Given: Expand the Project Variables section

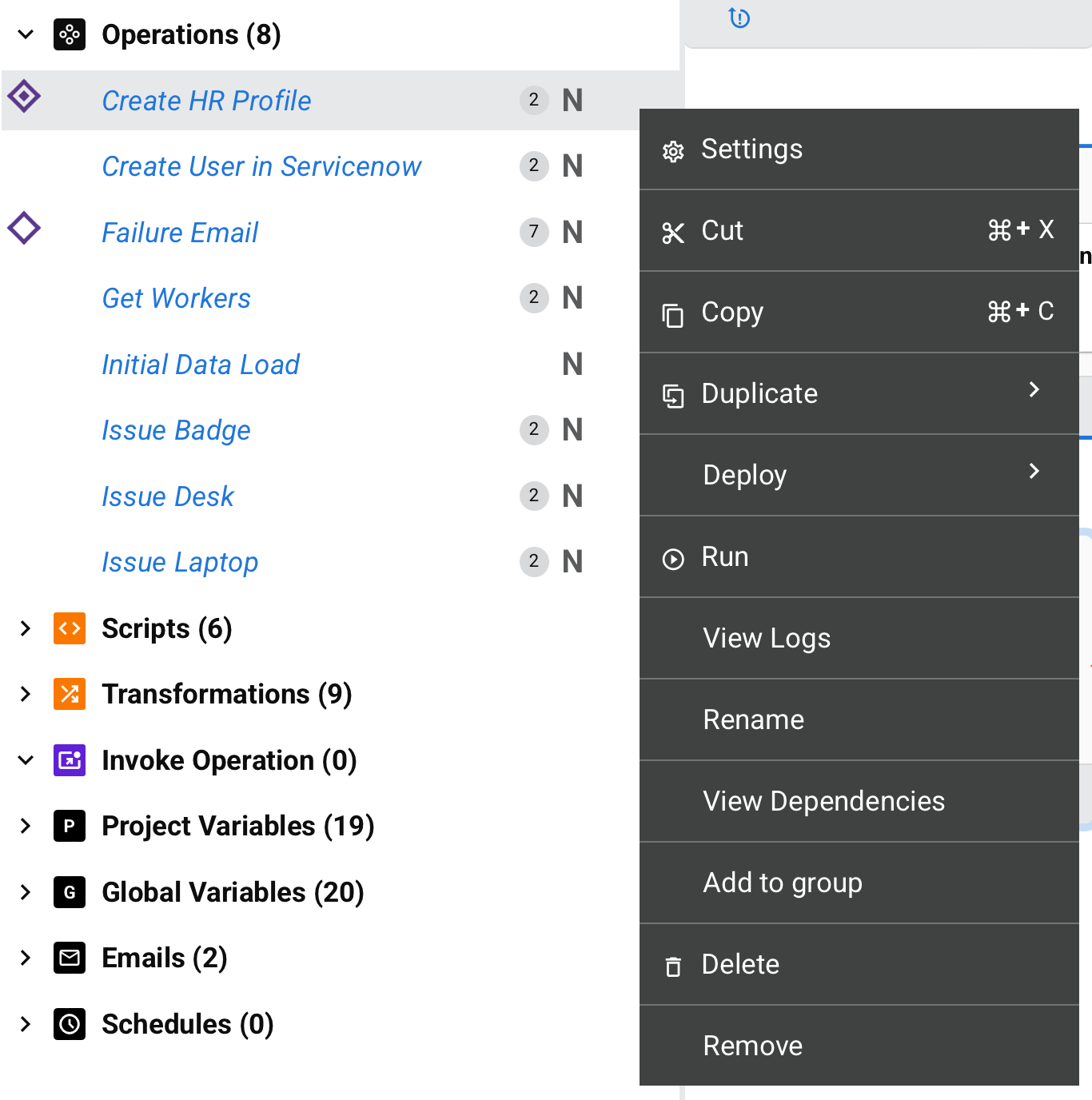Looking at the screenshot, I should click(26, 826).
